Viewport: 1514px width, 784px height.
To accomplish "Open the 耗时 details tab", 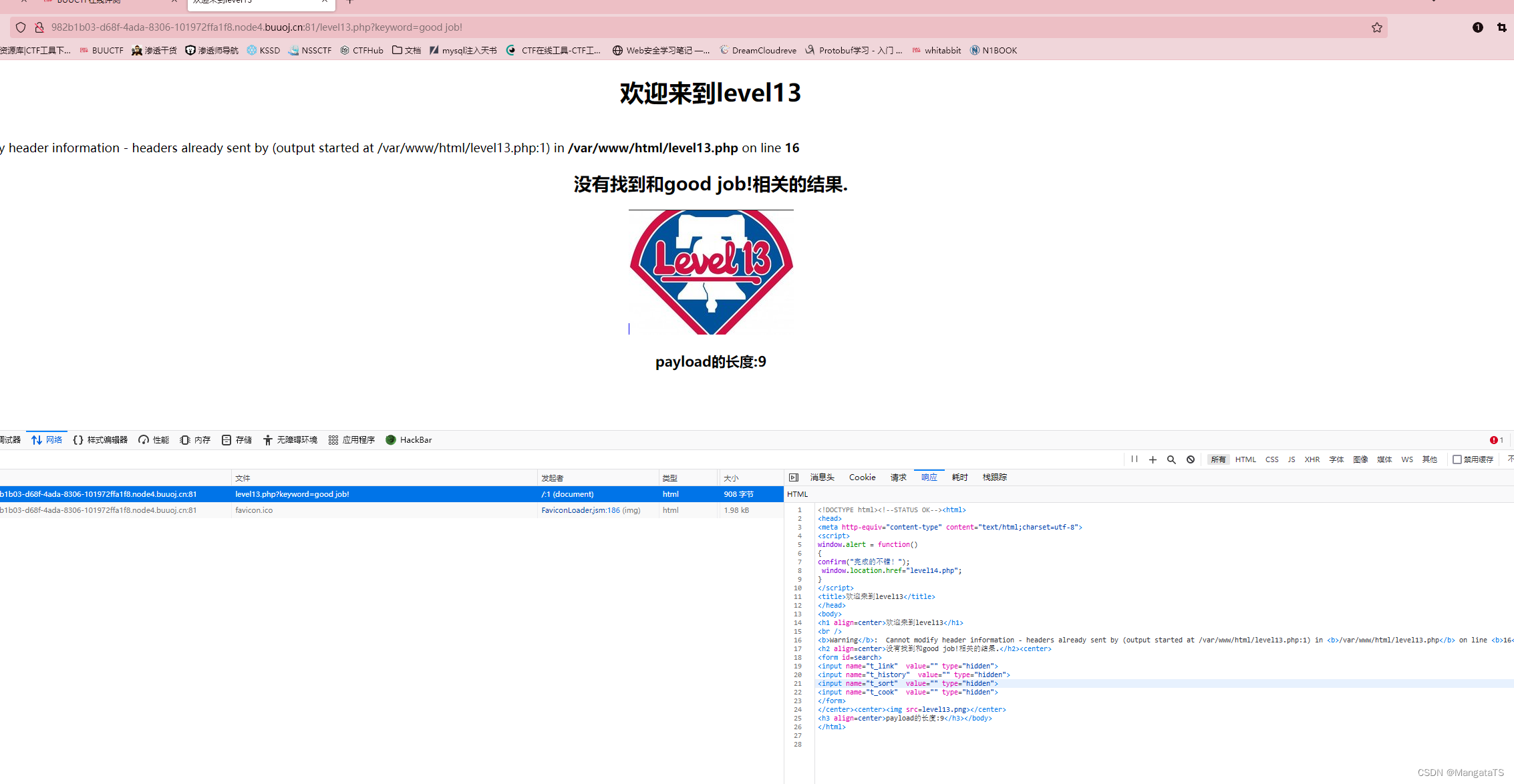I will 960,477.
